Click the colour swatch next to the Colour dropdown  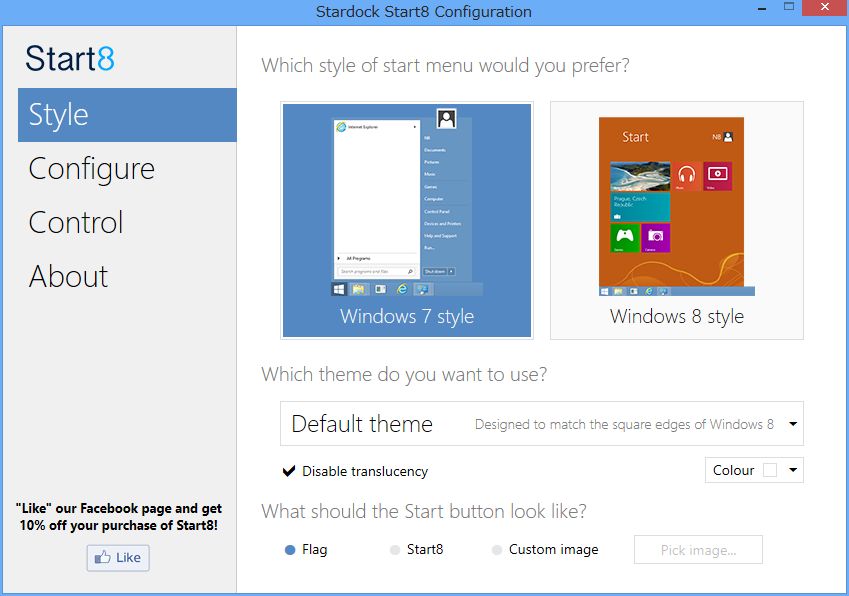771,470
